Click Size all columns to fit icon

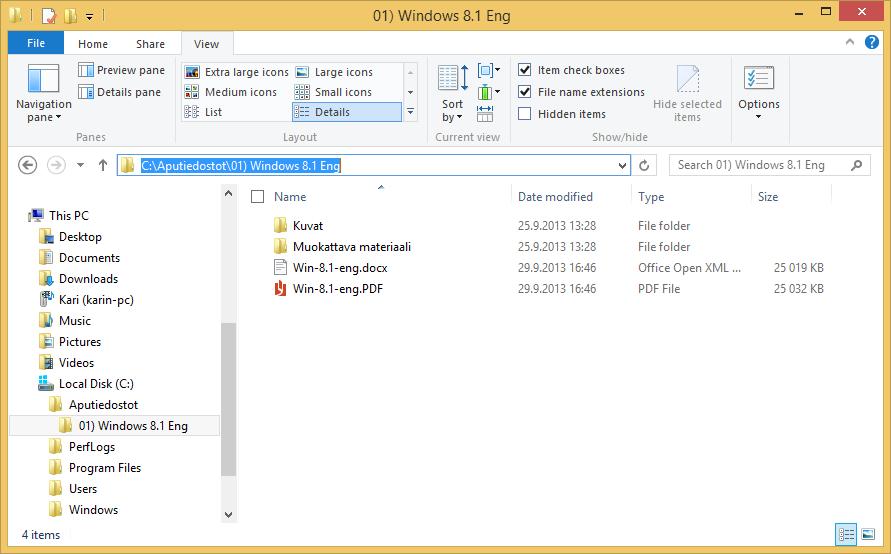(485, 113)
